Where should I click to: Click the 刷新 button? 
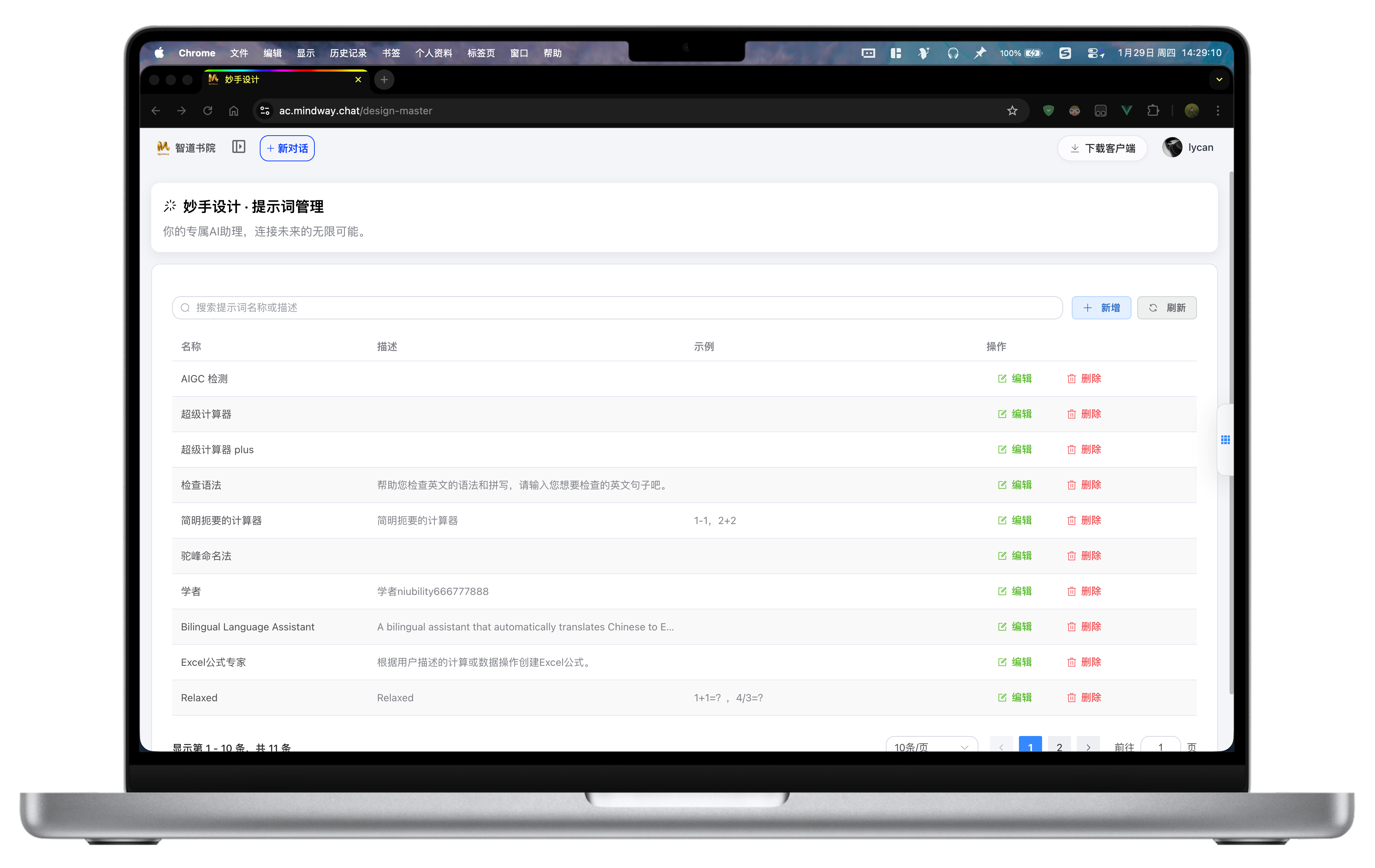tap(1167, 307)
